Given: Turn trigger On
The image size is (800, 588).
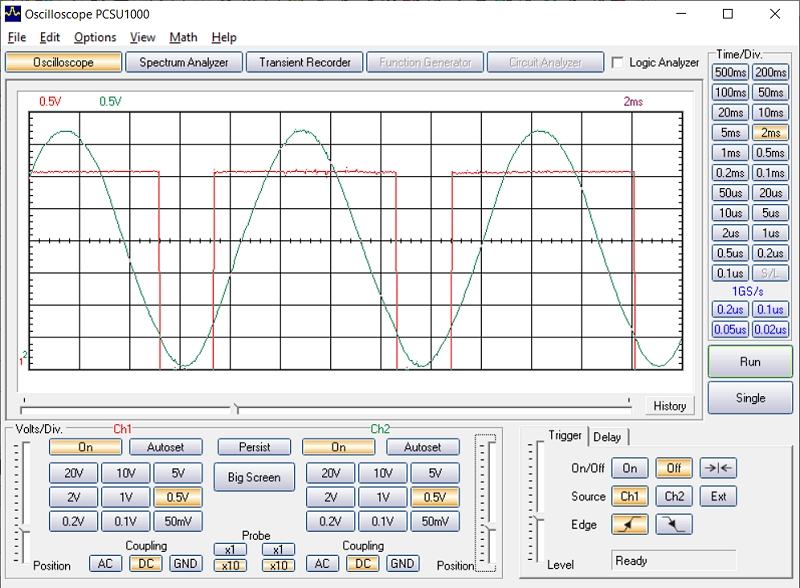Looking at the screenshot, I should (x=629, y=468).
